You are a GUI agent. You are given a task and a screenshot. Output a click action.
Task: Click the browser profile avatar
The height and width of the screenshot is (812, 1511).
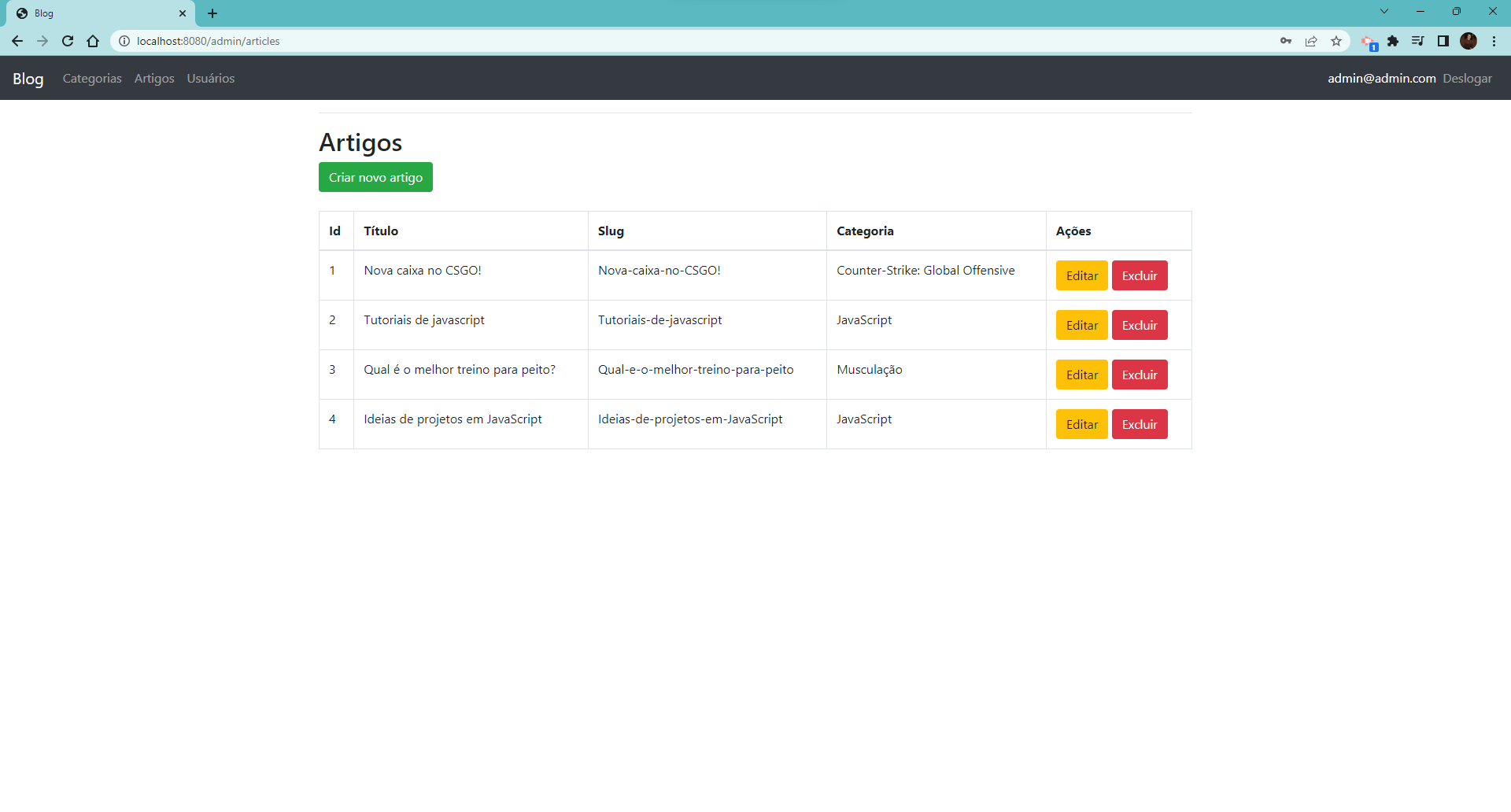tap(1469, 41)
